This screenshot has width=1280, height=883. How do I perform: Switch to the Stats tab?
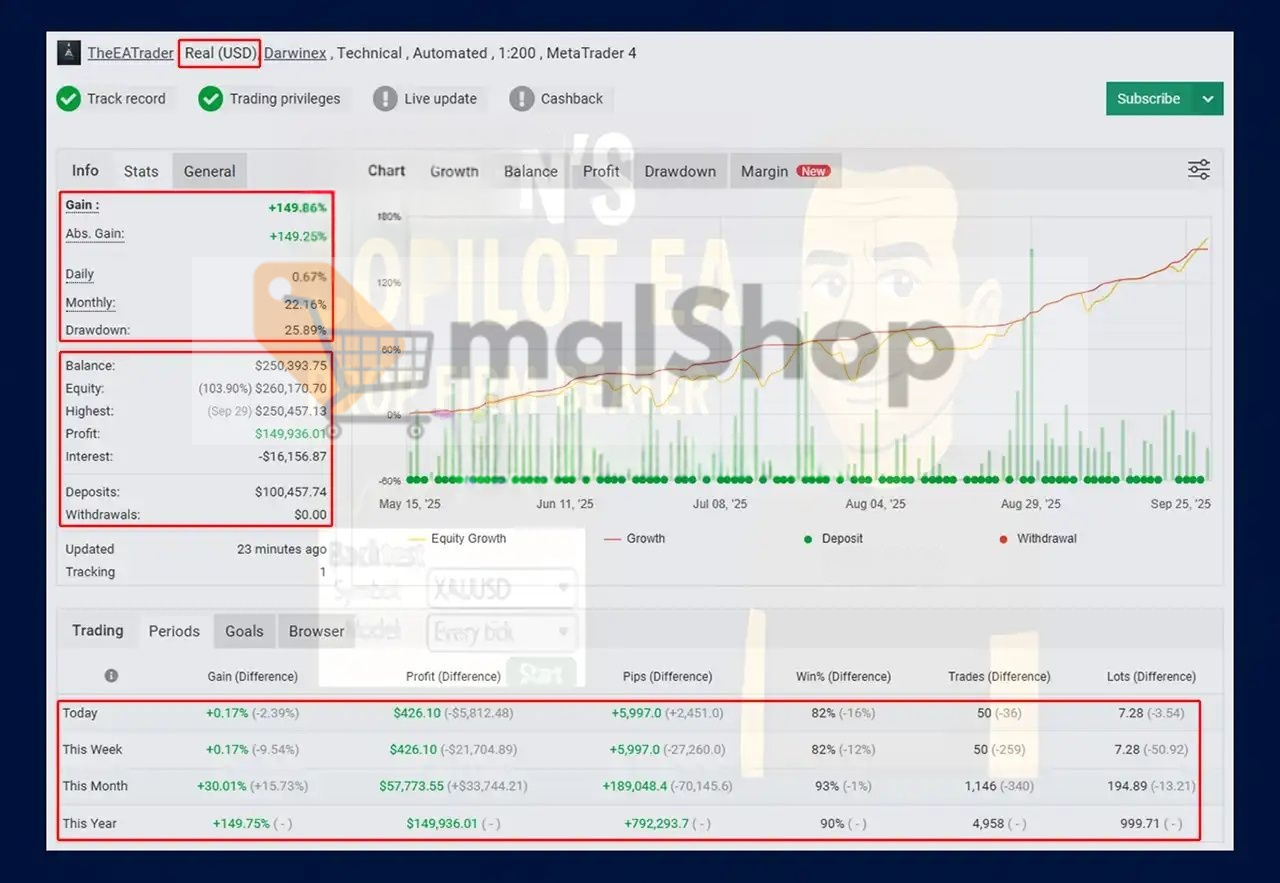pyautogui.click(x=141, y=171)
